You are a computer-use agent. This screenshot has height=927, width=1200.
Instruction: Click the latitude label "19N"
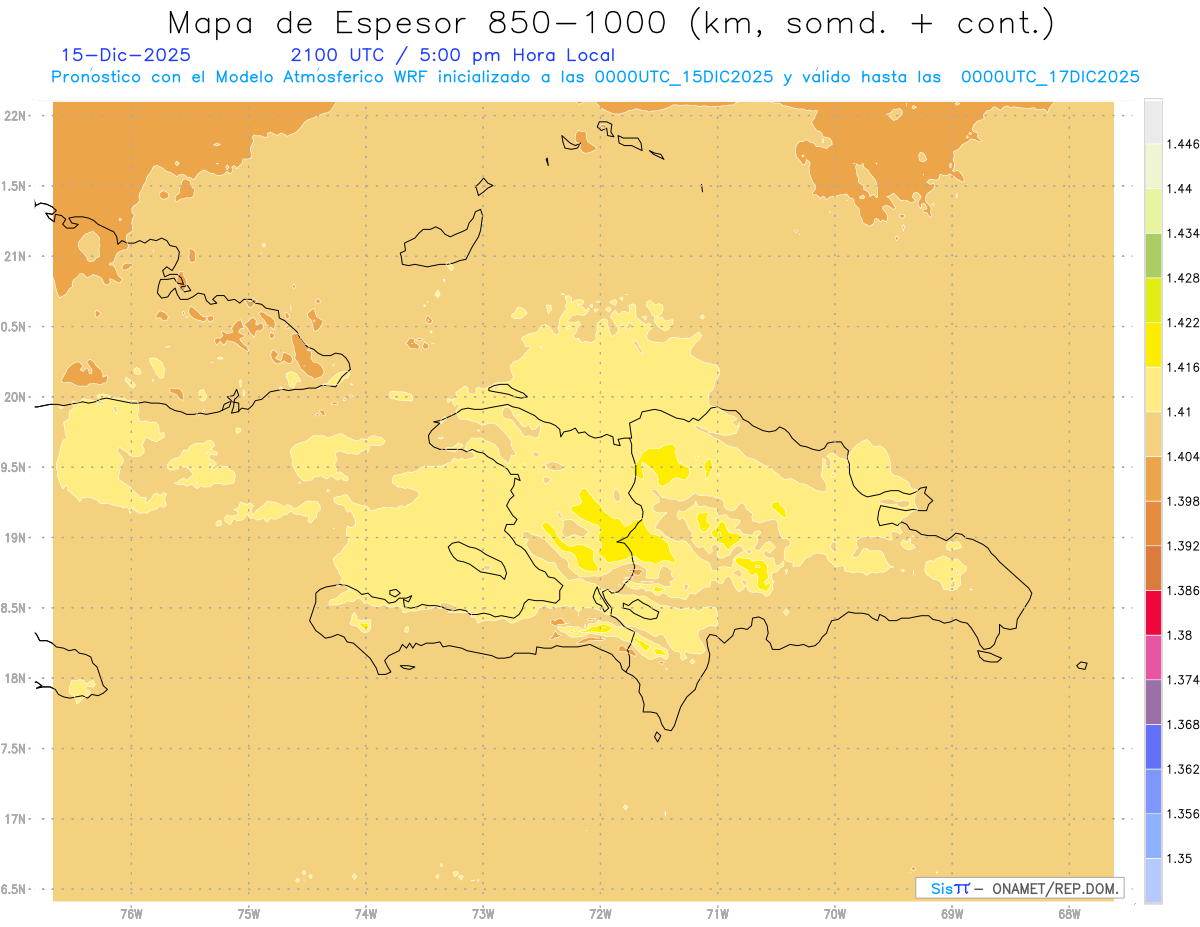pyautogui.click(x=15, y=538)
